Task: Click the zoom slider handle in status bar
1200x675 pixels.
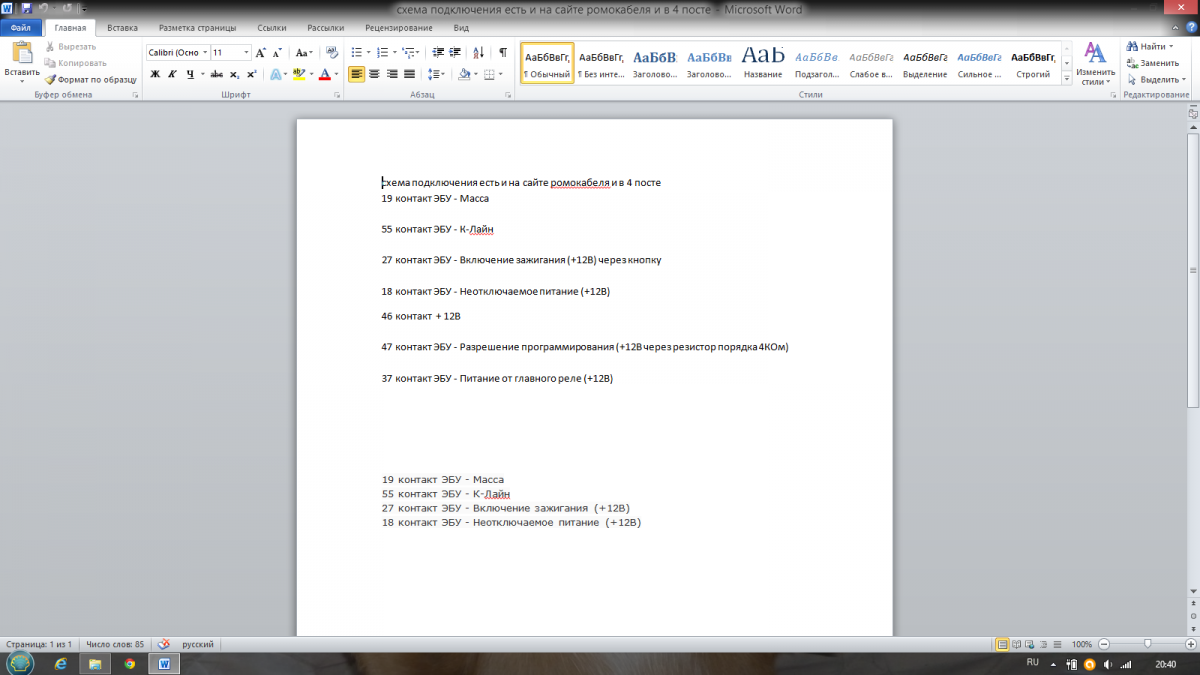Action: tap(1147, 644)
